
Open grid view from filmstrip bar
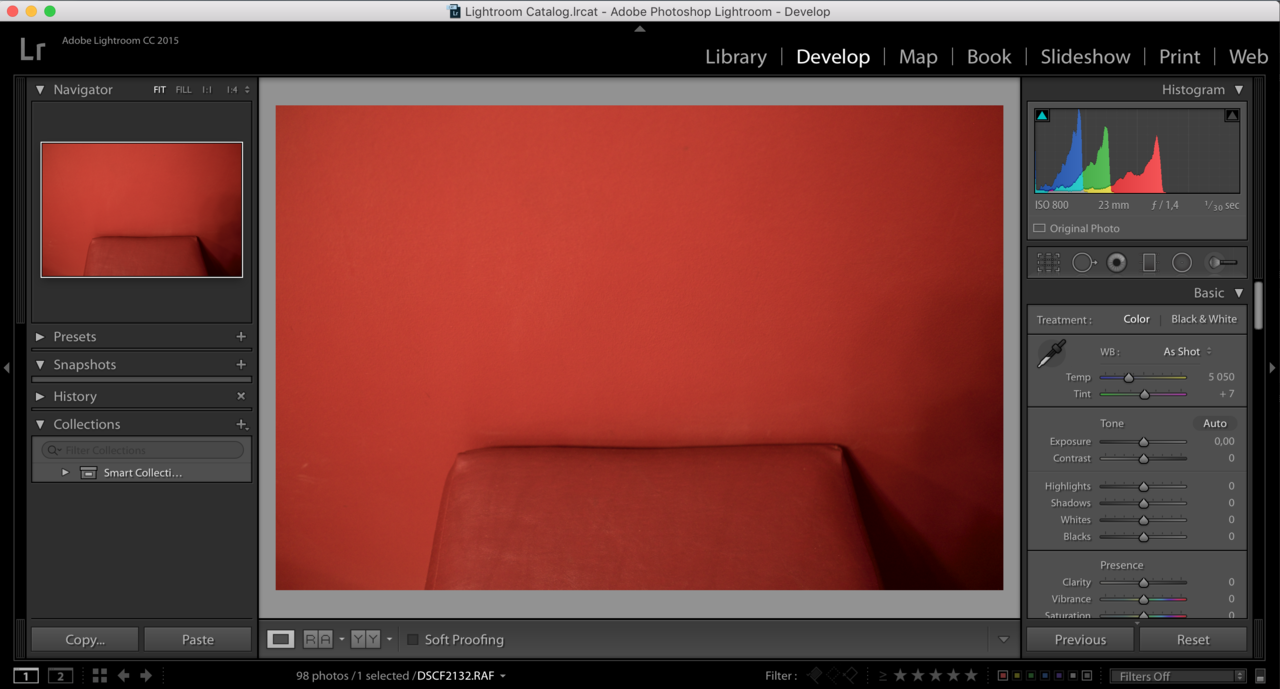click(100, 676)
